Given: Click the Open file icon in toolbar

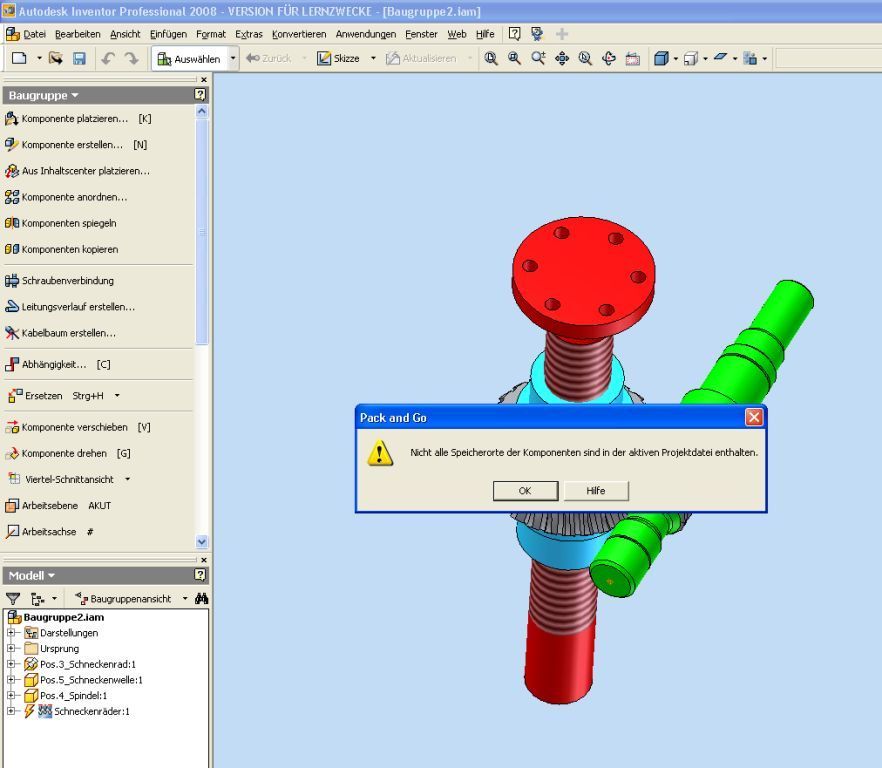Looking at the screenshot, I should (56, 58).
